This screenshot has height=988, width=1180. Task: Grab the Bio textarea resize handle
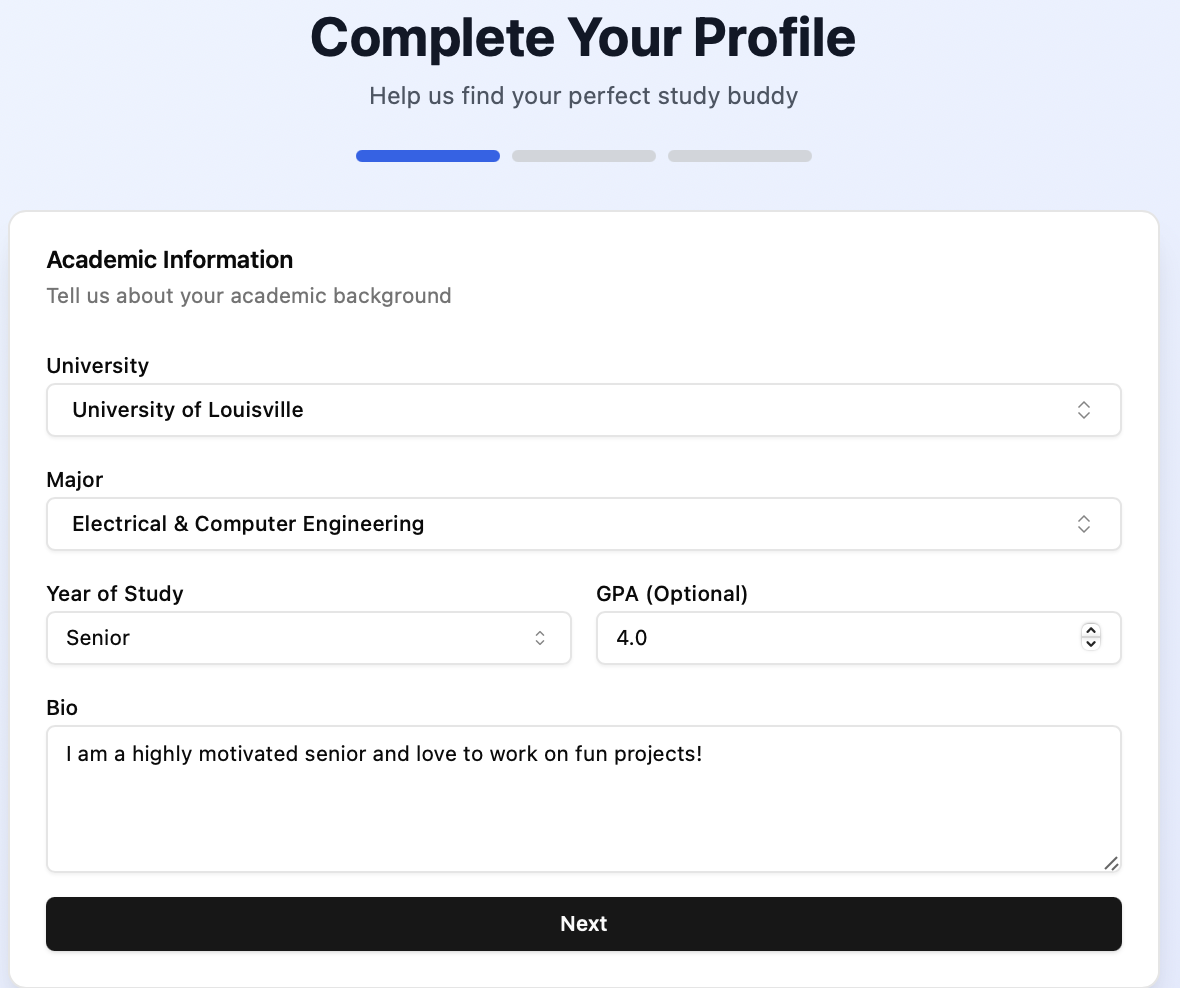click(x=1111, y=863)
